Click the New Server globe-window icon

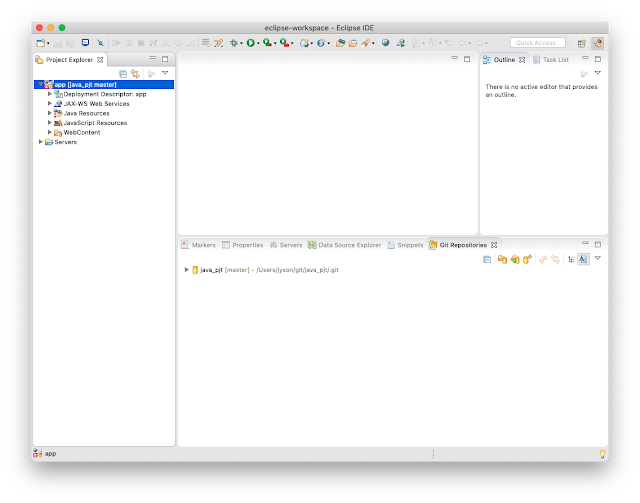tap(304, 43)
